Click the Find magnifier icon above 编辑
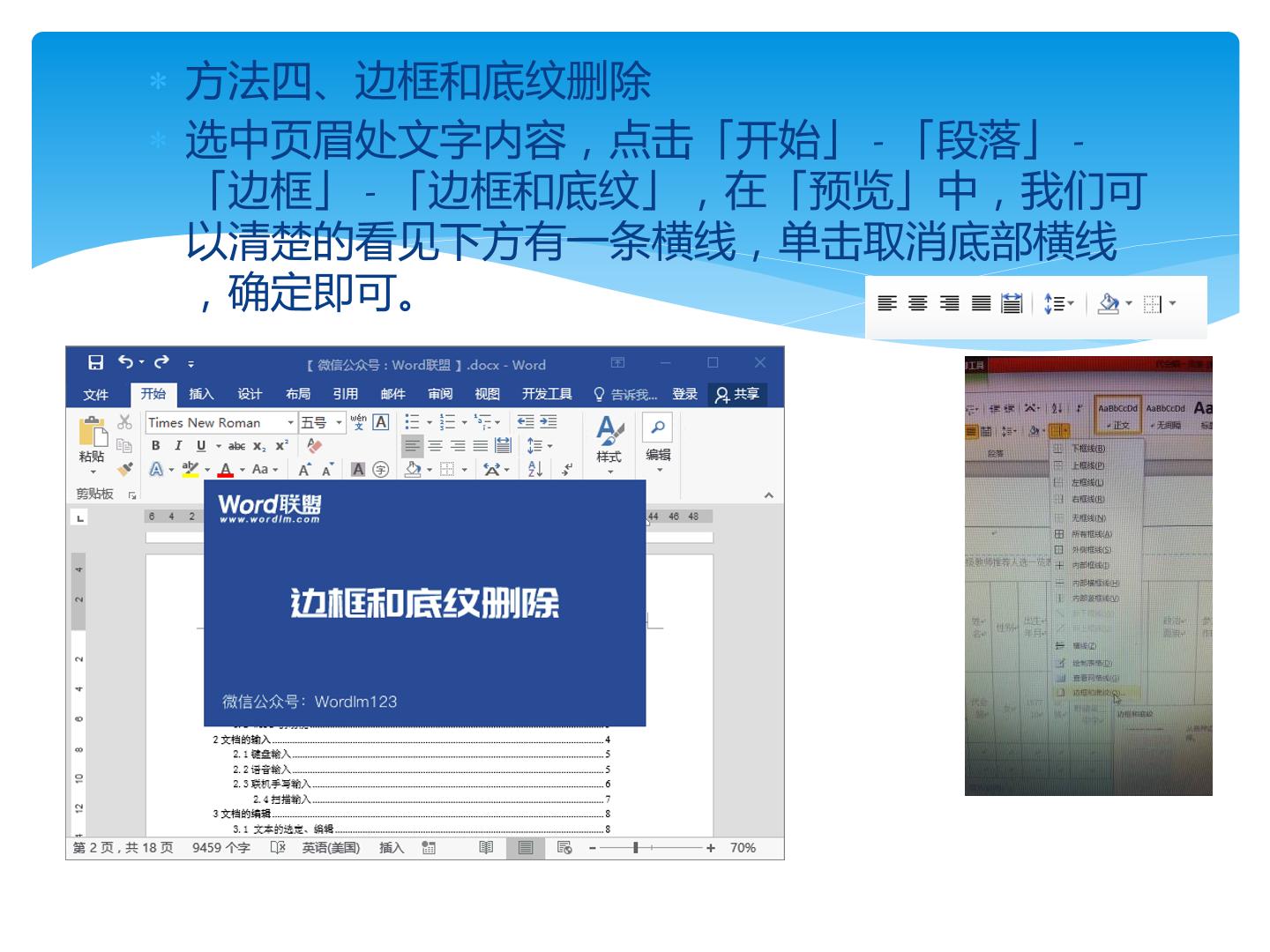The width and height of the screenshot is (1270, 952). [658, 428]
